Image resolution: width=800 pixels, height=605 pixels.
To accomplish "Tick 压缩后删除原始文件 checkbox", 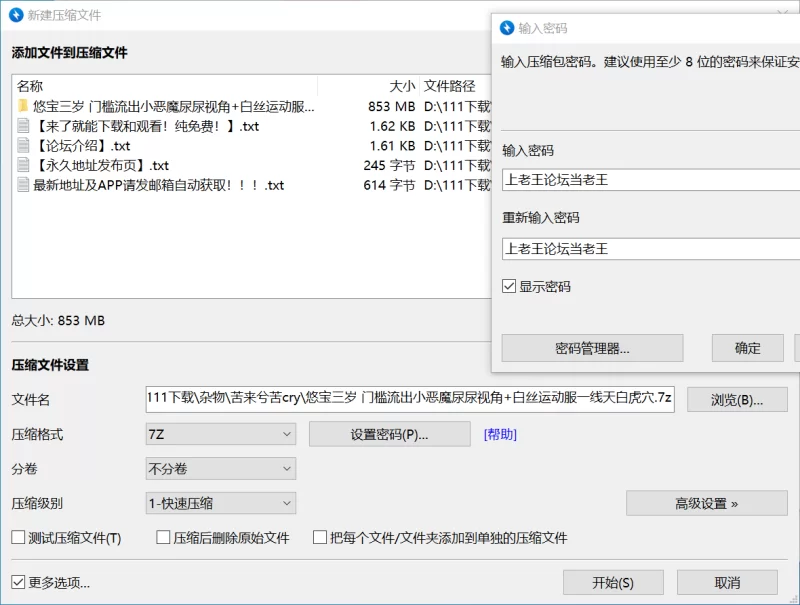I will pyautogui.click(x=163, y=537).
